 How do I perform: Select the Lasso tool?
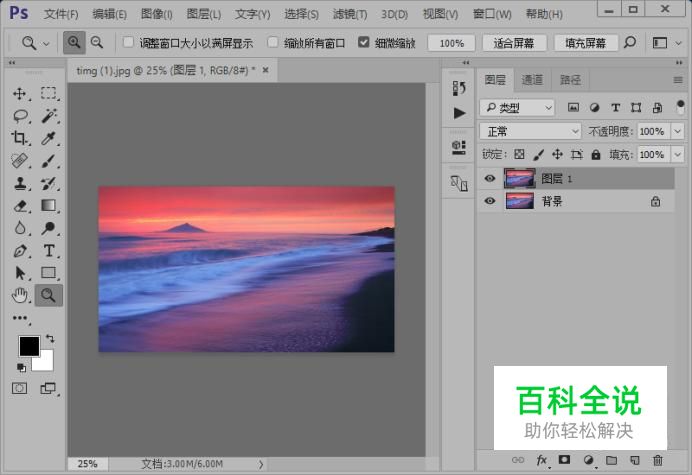[20, 116]
